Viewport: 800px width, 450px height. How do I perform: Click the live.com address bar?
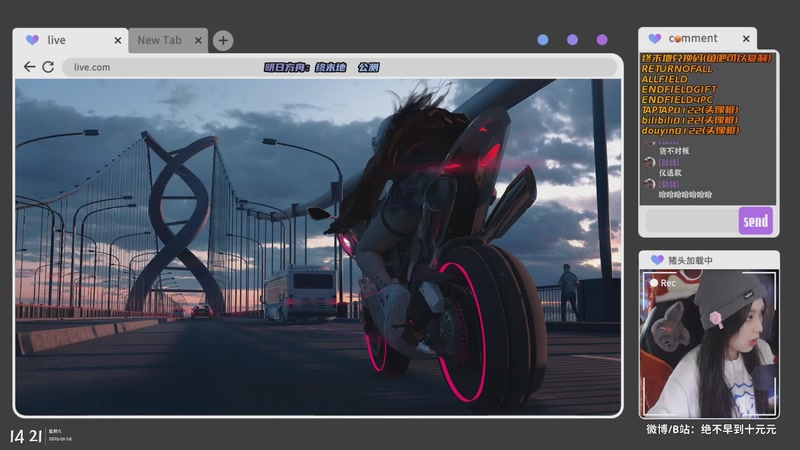click(340, 67)
